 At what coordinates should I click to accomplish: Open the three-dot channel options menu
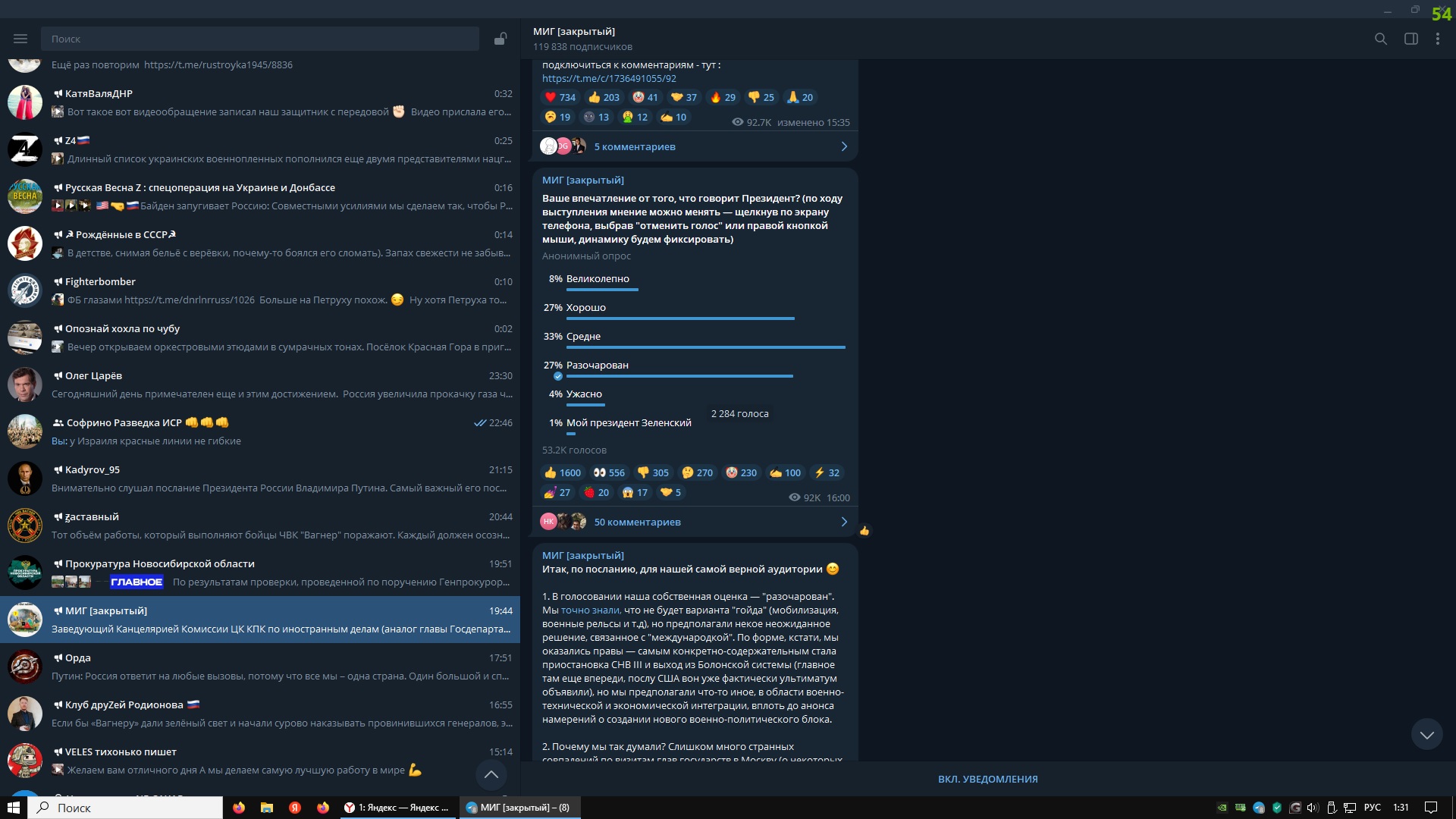(1438, 39)
